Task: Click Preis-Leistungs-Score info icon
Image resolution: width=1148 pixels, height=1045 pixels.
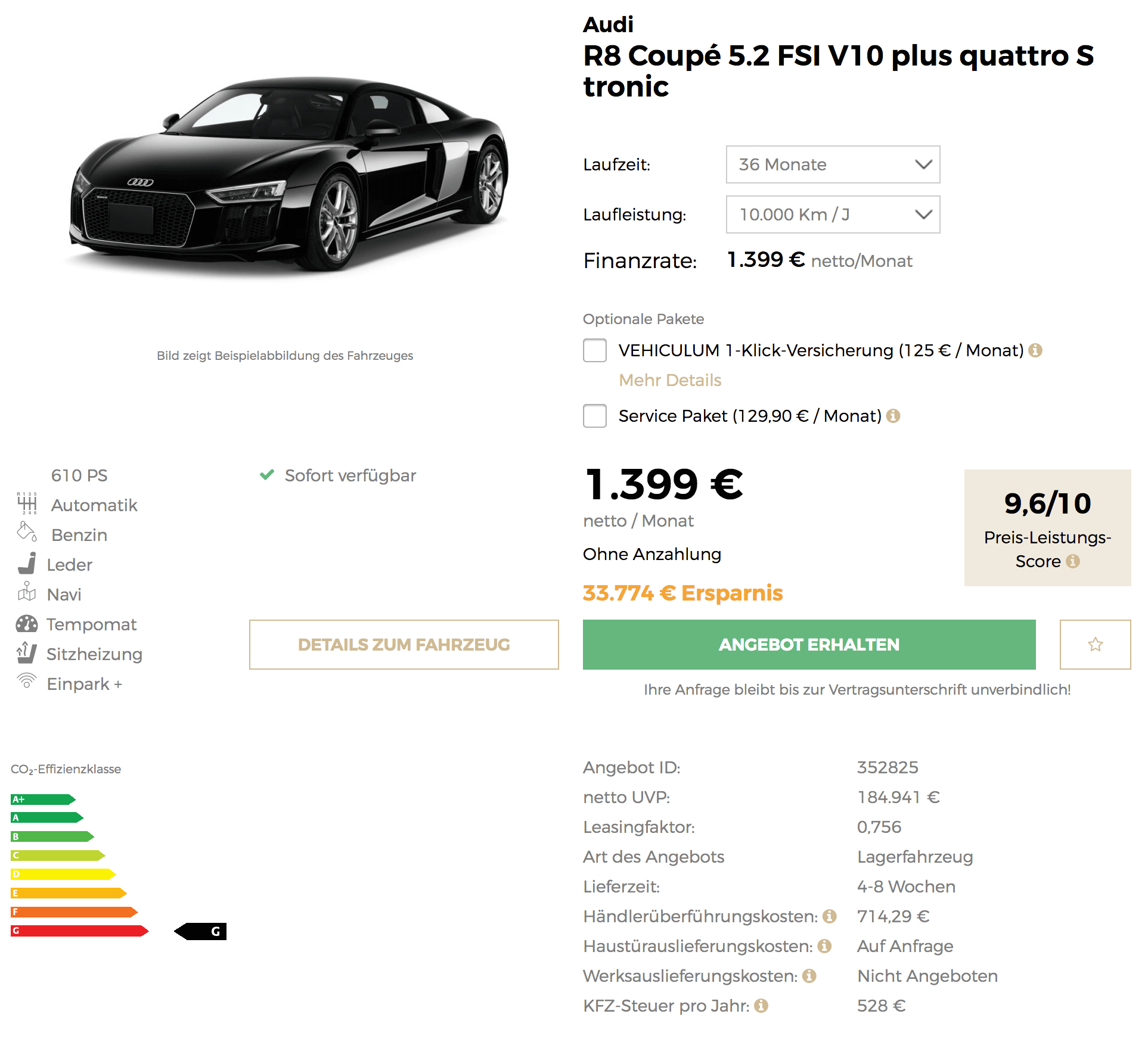Action: [x=1073, y=561]
